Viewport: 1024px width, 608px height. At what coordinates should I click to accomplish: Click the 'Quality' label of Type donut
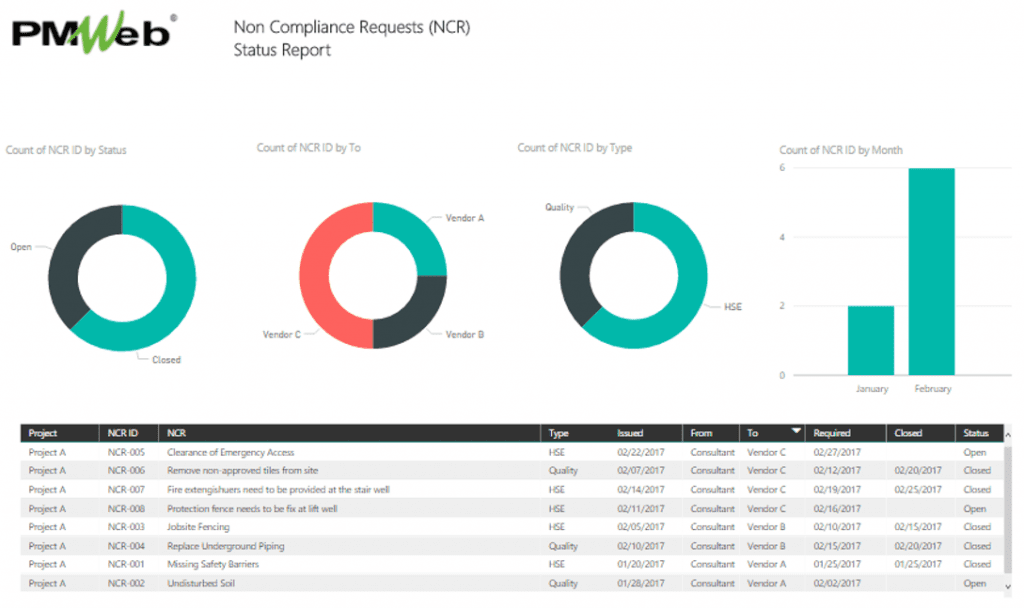560,207
